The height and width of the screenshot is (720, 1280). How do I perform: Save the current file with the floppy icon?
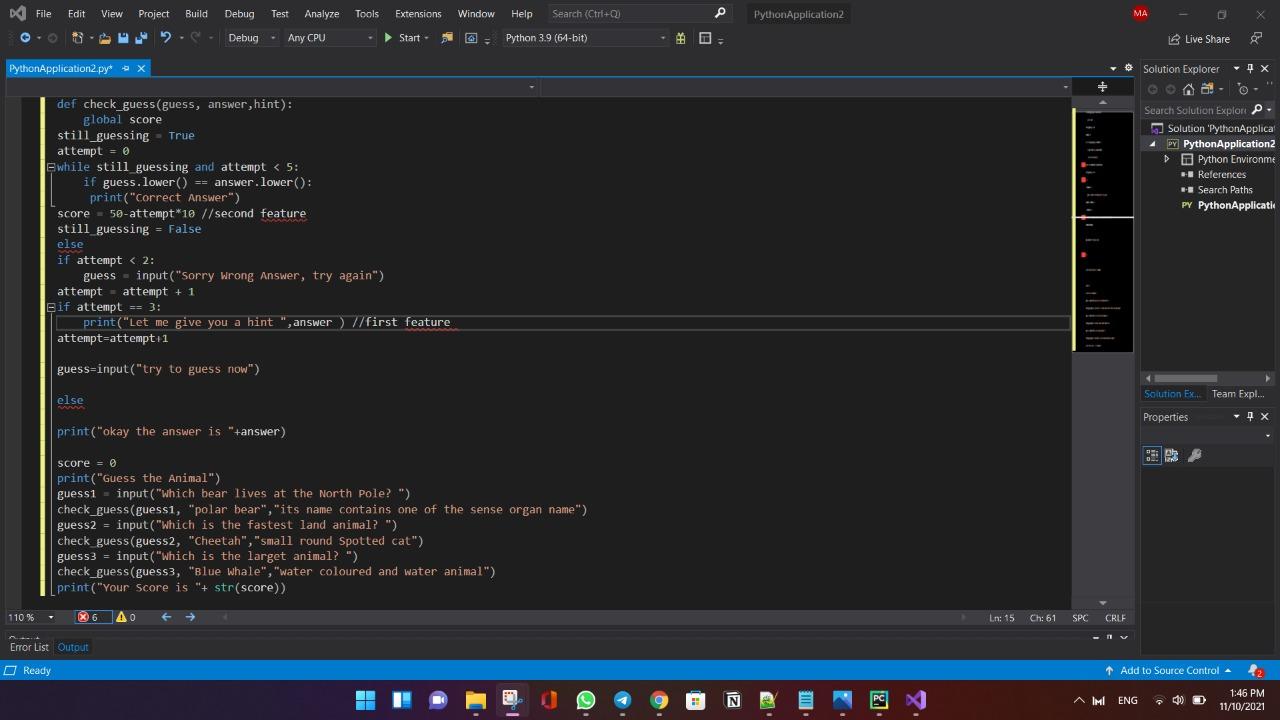pos(123,38)
